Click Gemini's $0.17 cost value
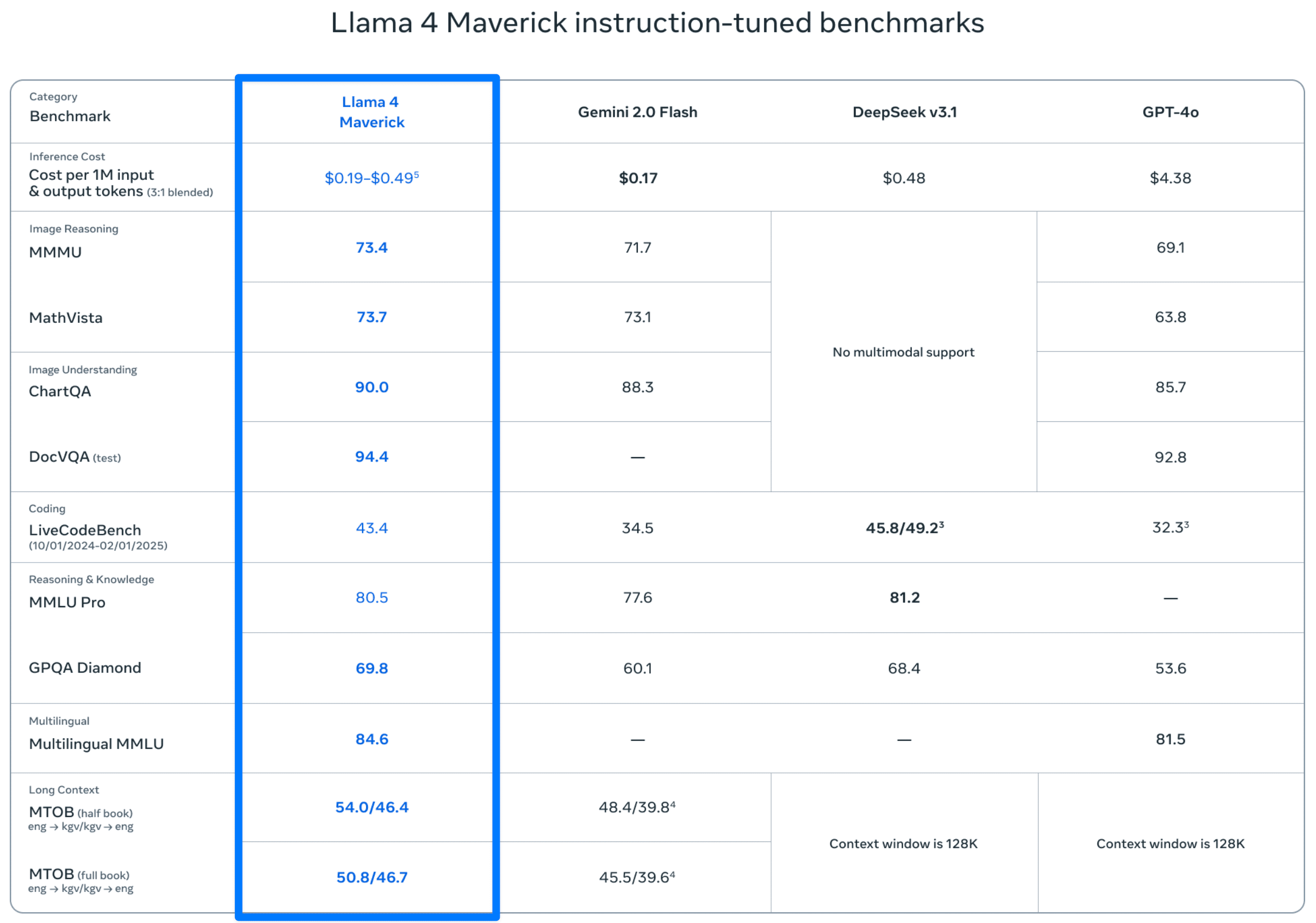This screenshot has height=923, width=1316. tap(638, 178)
